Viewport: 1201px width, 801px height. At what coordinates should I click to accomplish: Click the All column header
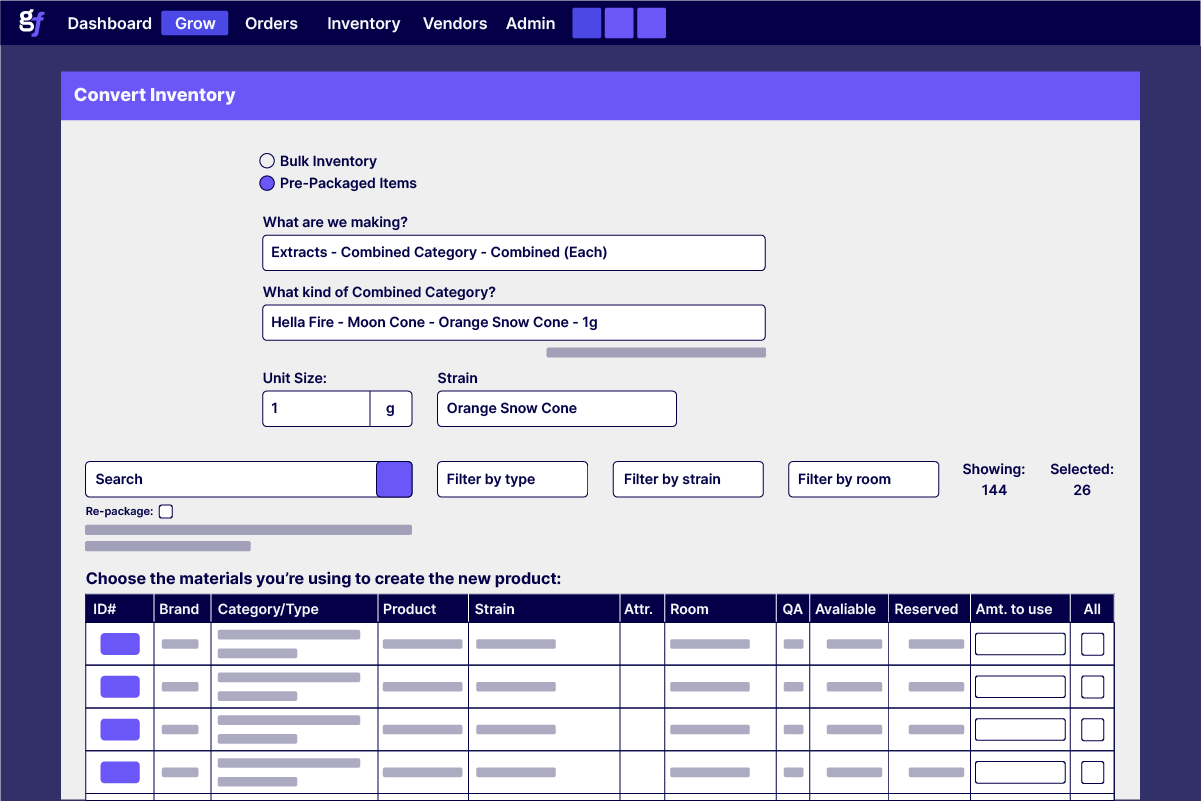tap(1092, 609)
